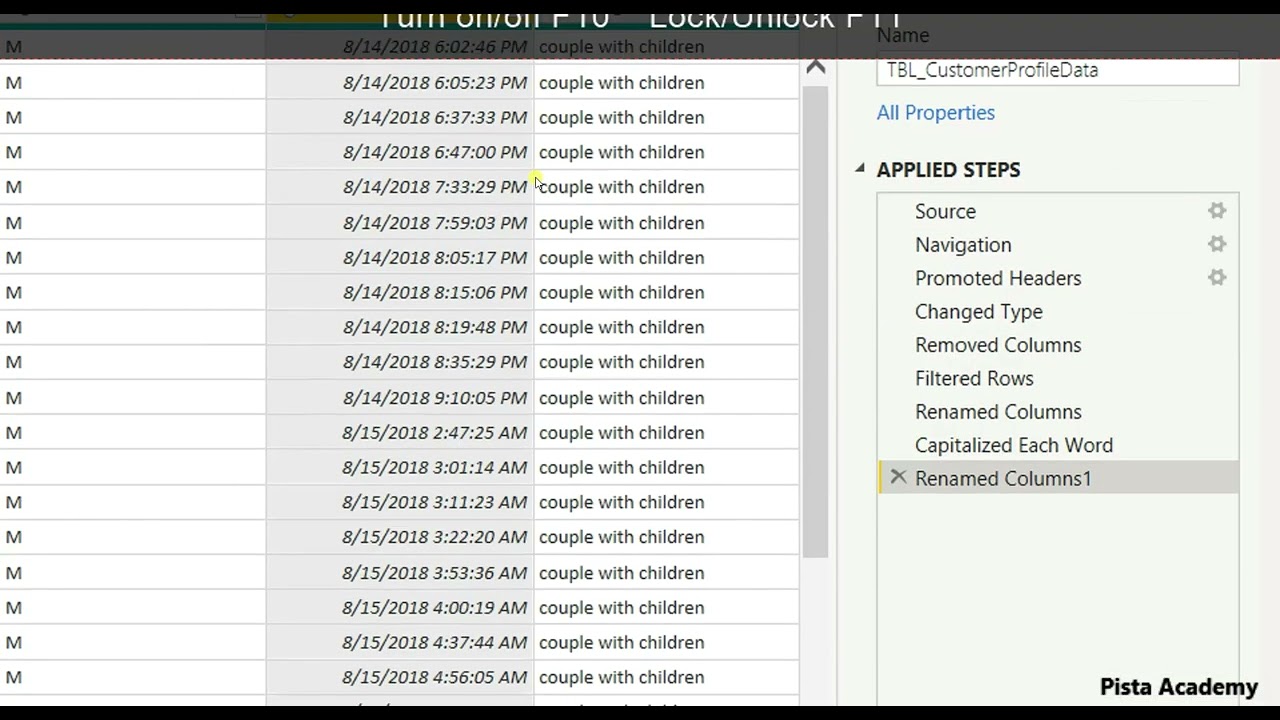1280x720 pixels.
Task: Select the Navigation applied step
Action: click(x=1058, y=244)
